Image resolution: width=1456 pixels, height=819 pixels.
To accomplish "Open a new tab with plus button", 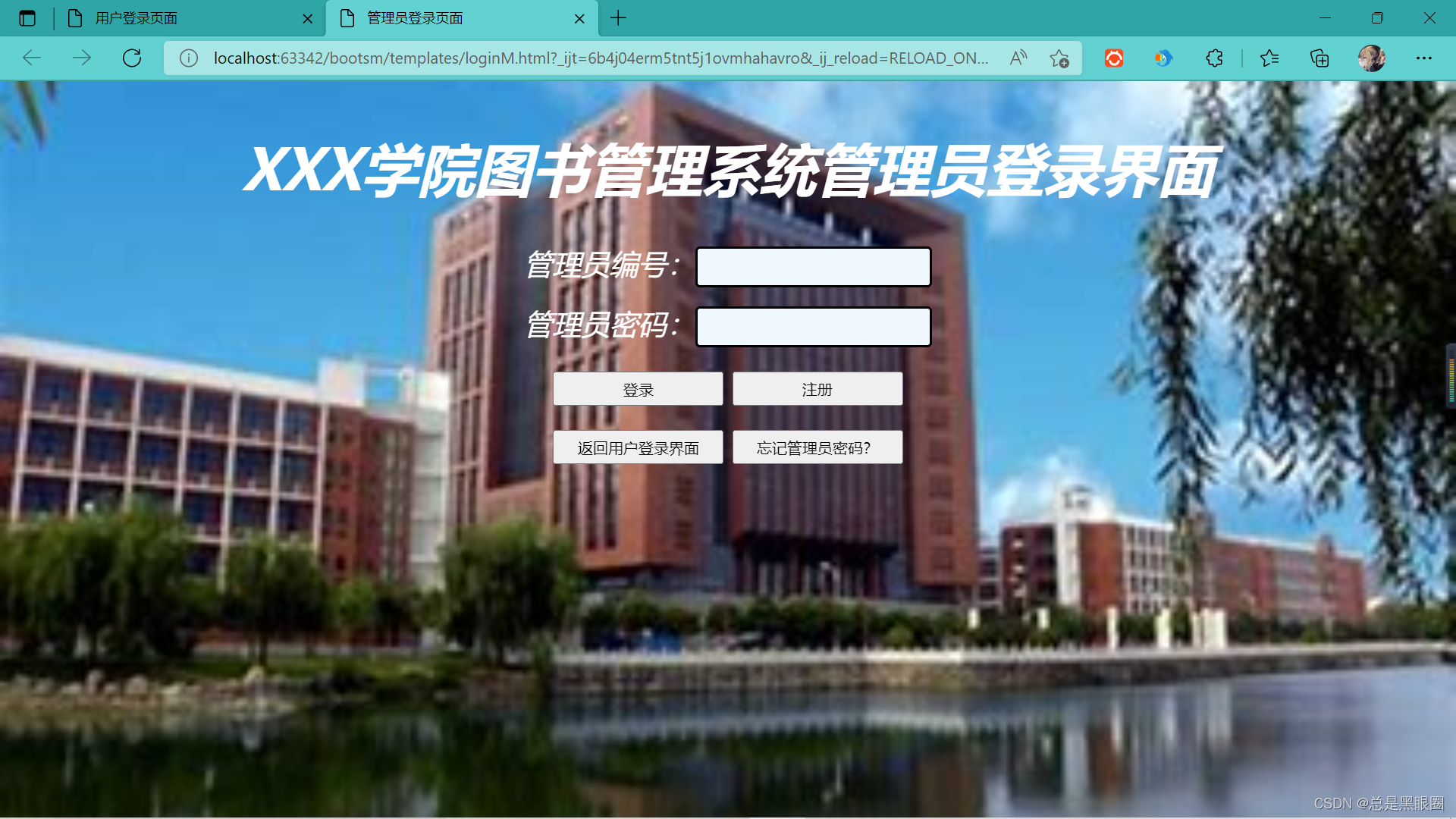I will (618, 18).
